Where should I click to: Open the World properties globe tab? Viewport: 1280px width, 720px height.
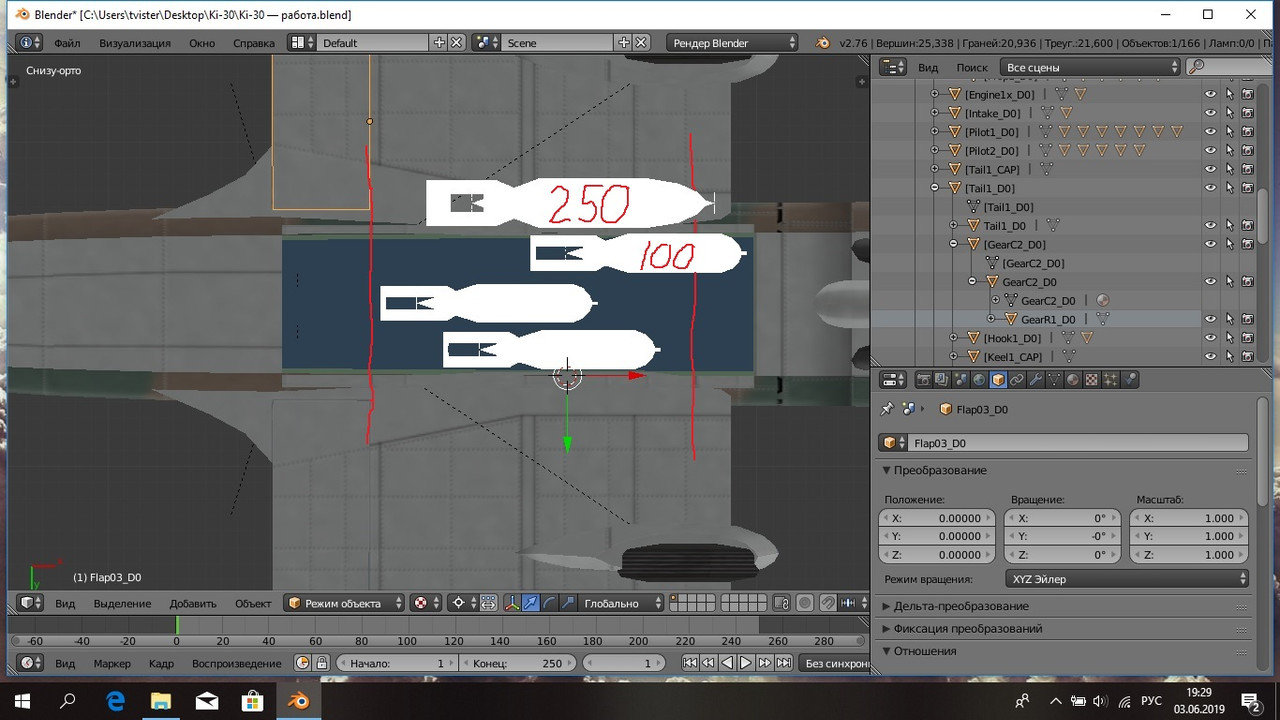pyautogui.click(x=979, y=380)
